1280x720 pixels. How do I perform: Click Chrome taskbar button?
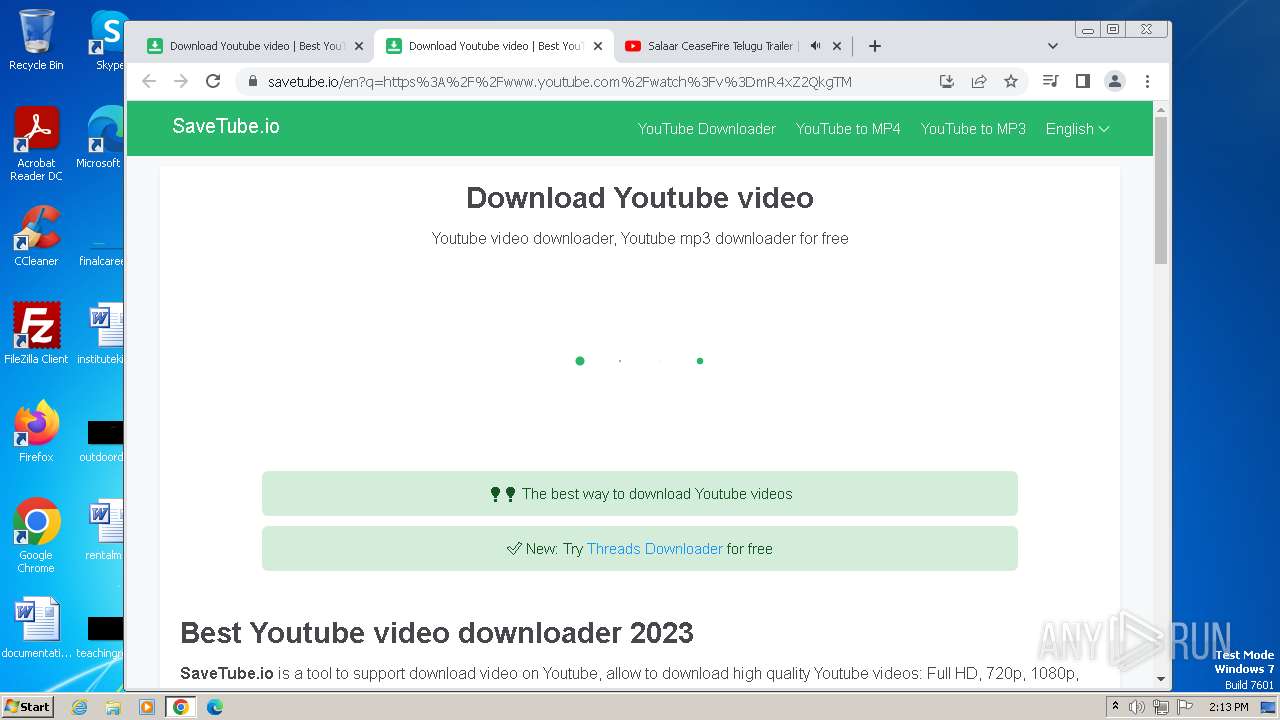point(181,707)
